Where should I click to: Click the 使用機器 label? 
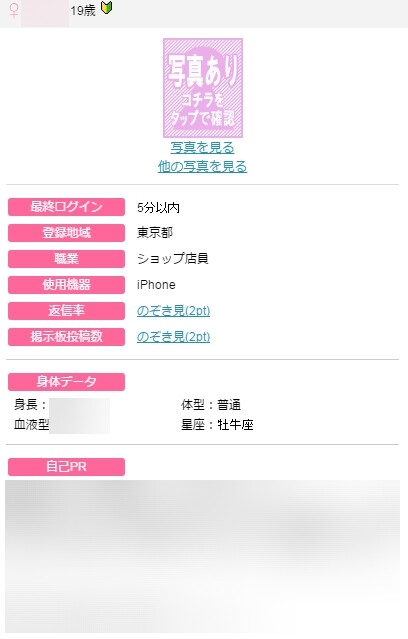[x=66, y=285]
